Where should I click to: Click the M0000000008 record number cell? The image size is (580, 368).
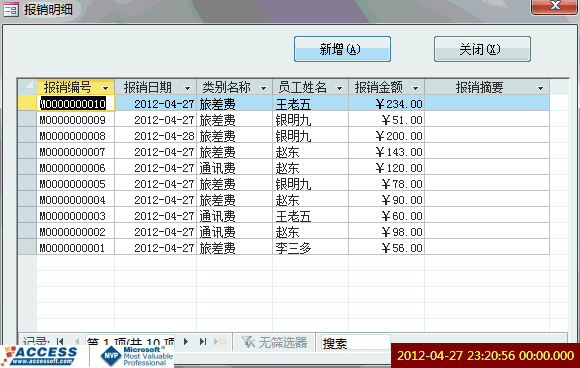point(76,136)
